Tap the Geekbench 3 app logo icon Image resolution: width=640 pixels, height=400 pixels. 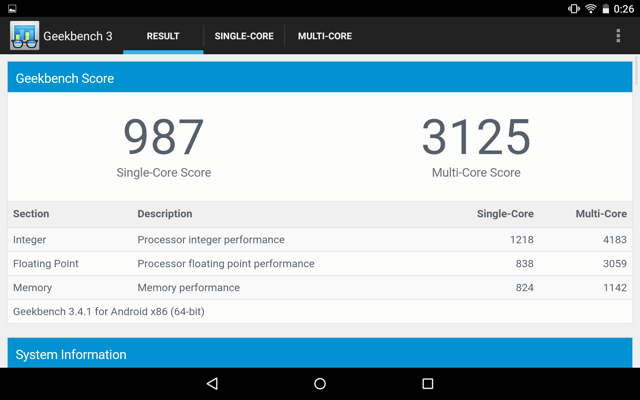coord(24,36)
